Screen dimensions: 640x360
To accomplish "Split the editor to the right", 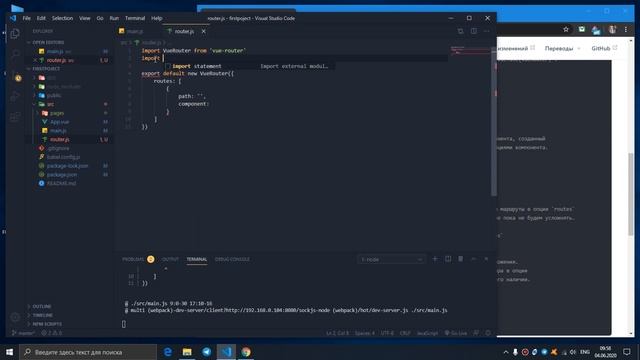I will click(x=473, y=31).
